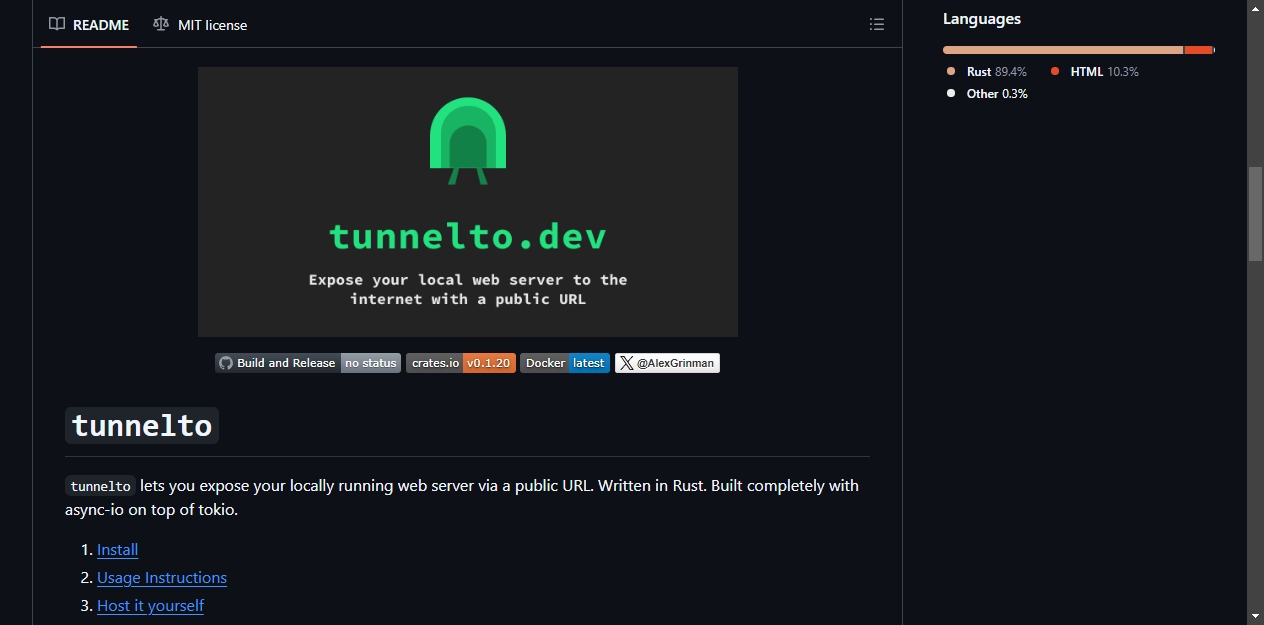
Task: Click the book icon beside README
Action: (x=57, y=24)
